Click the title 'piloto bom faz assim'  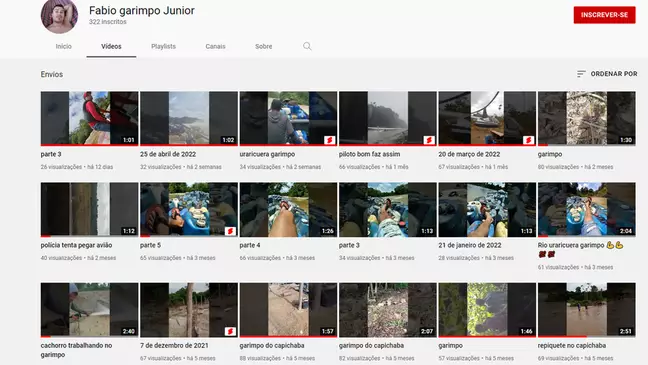369,154
